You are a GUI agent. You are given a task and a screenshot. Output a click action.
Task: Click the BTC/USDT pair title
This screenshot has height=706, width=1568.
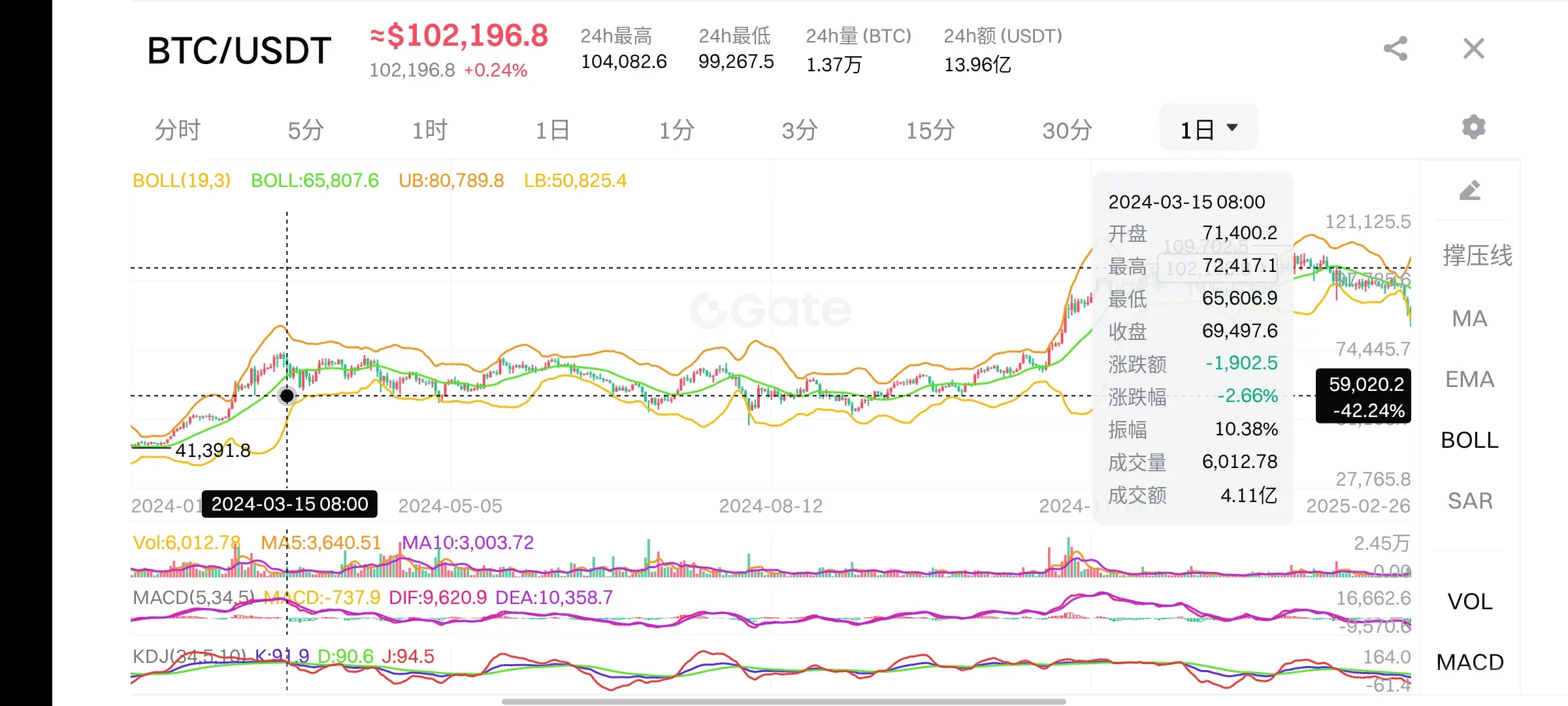[x=239, y=51]
